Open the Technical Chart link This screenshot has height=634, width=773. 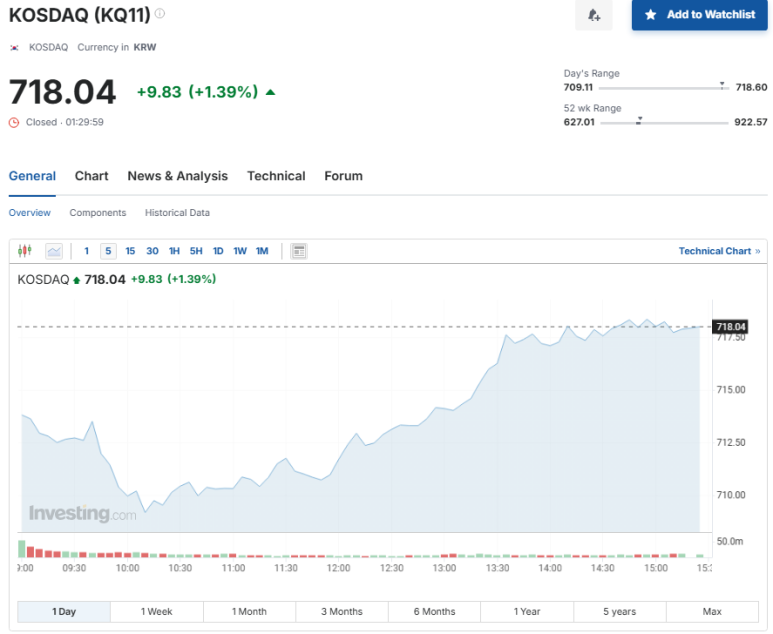point(719,251)
